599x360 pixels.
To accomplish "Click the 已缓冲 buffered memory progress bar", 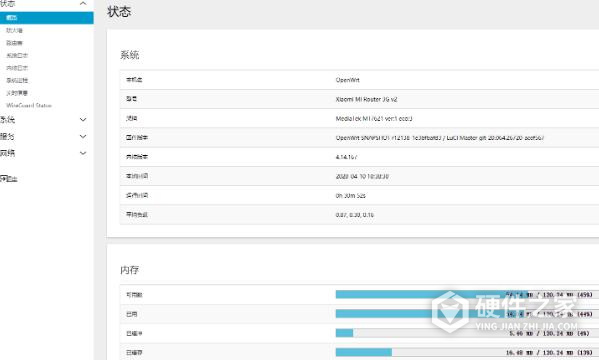I will [x=467, y=333].
